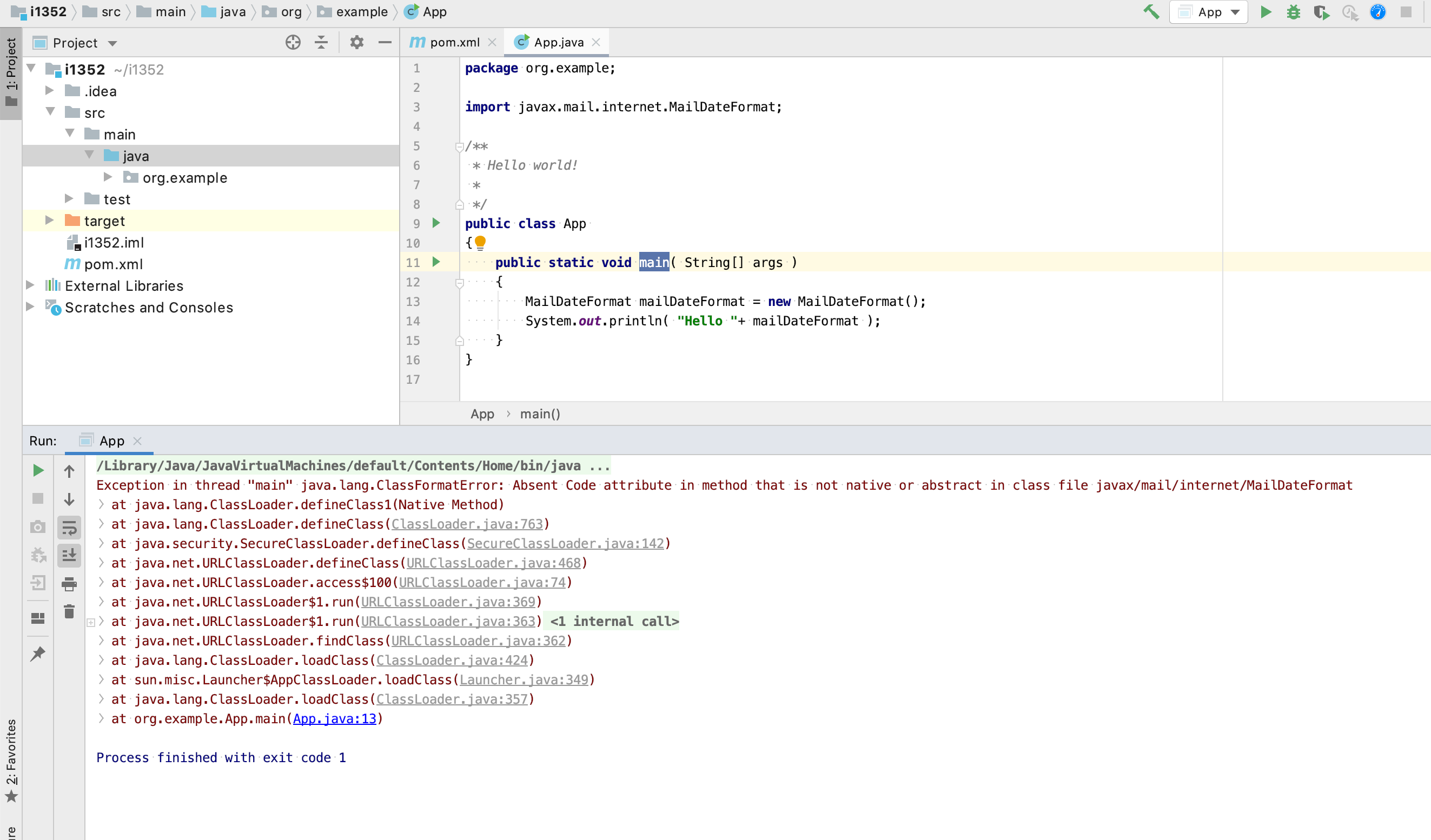
Task: Collapse all nodes in Project panel
Action: [321, 43]
